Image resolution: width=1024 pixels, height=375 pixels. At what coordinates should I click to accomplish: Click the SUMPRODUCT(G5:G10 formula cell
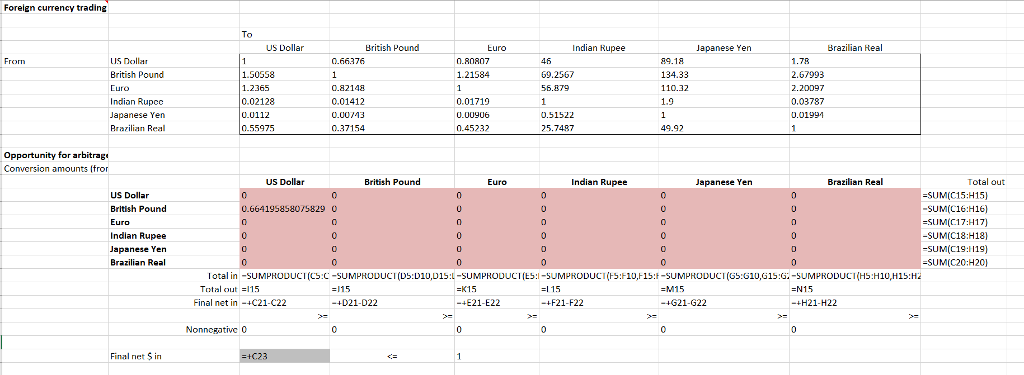click(x=724, y=276)
